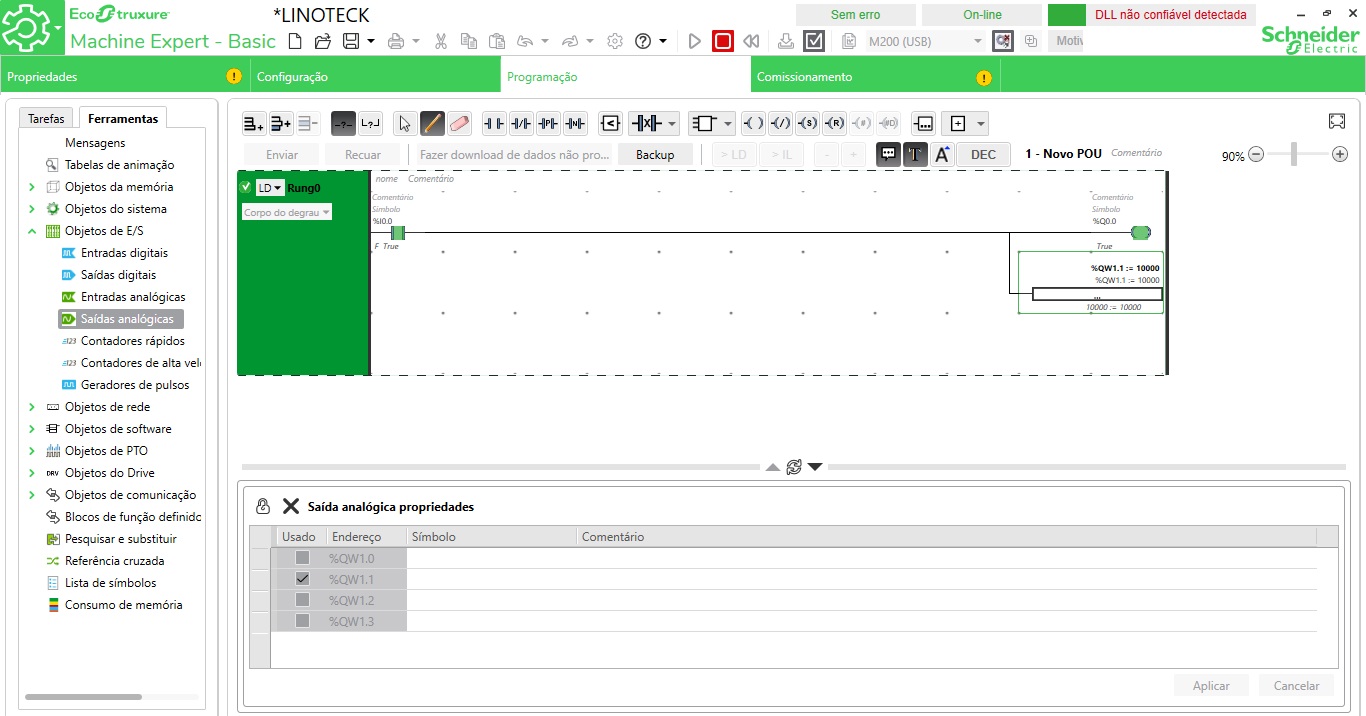Expand Objetos de rede tree node

[32, 407]
